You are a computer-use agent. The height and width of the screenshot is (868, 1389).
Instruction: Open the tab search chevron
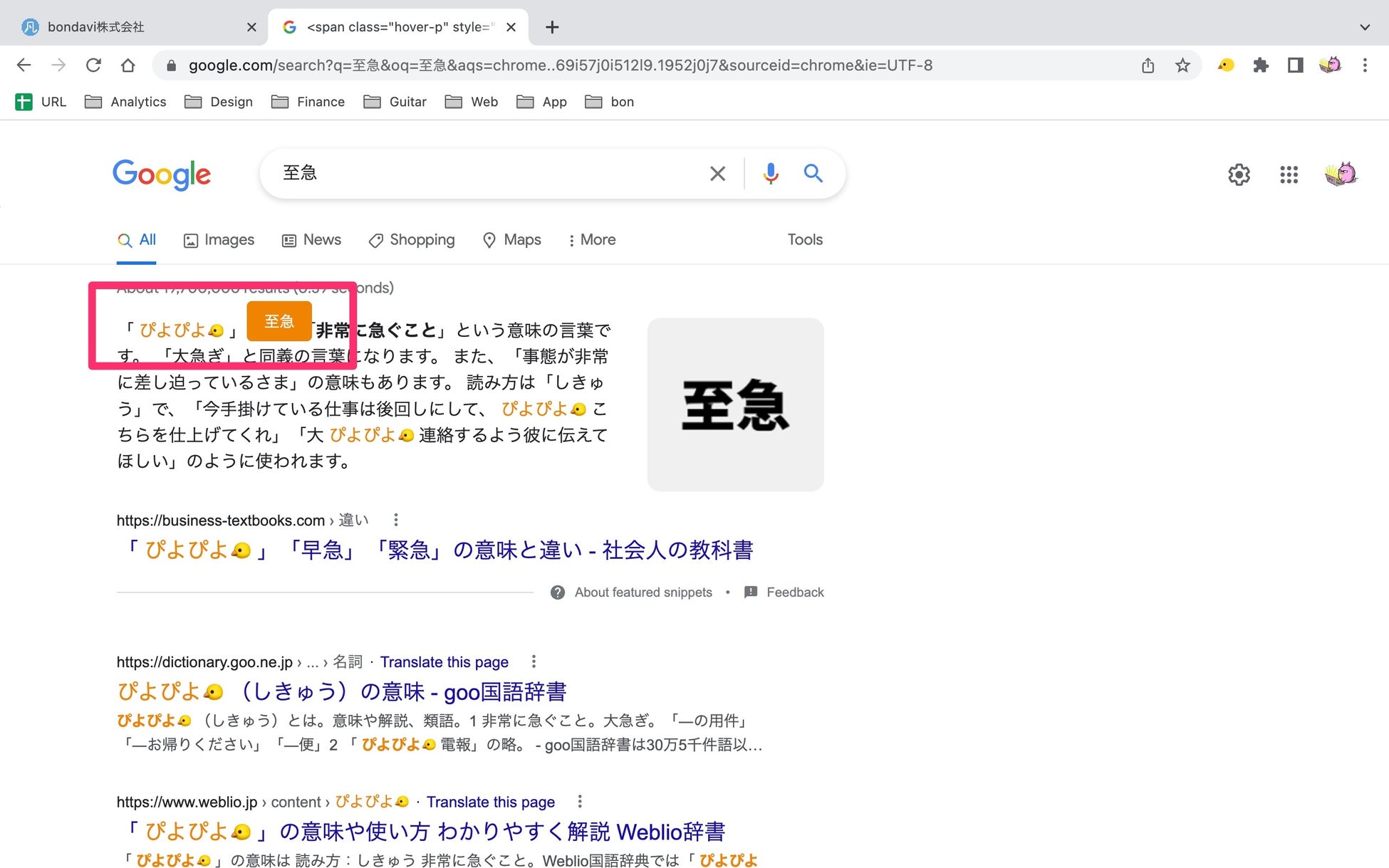(x=1364, y=27)
